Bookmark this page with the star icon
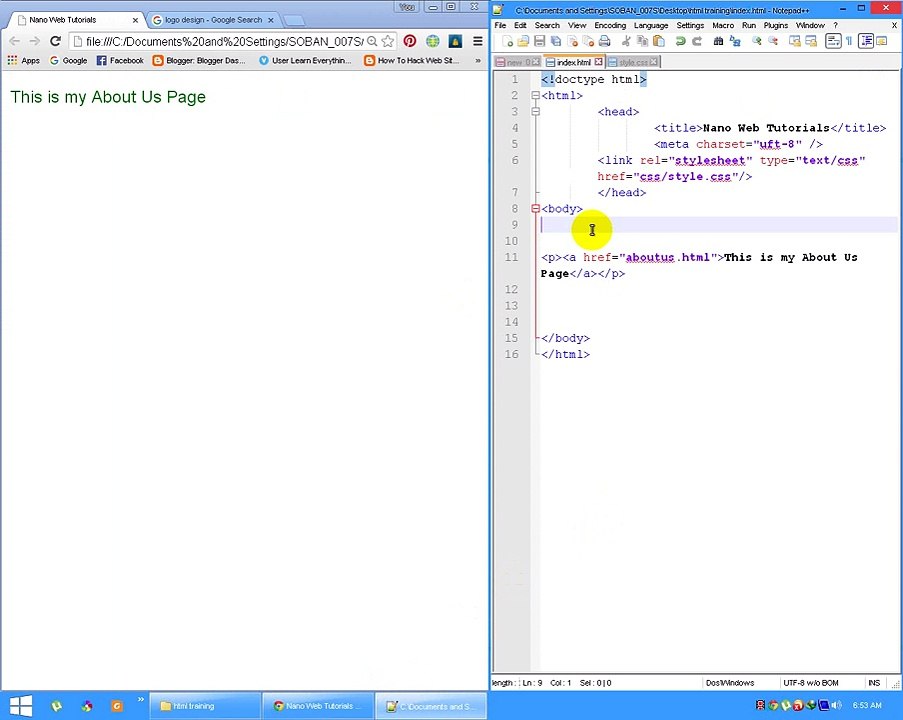Viewport: 903px width, 720px height. click(388, 41)
